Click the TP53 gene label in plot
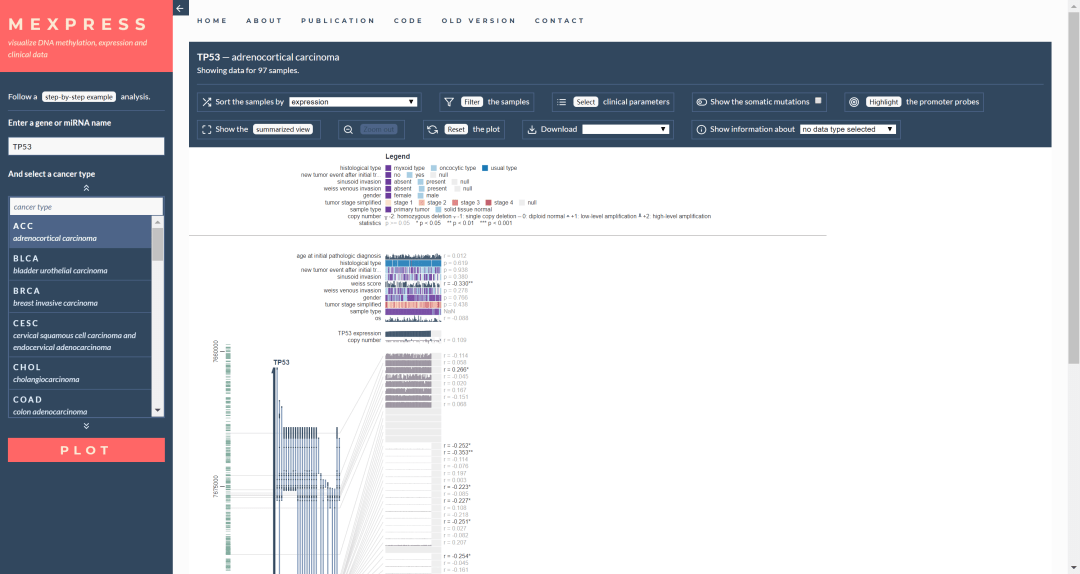This screenshot has height=574, width=1080. [281, 362]
